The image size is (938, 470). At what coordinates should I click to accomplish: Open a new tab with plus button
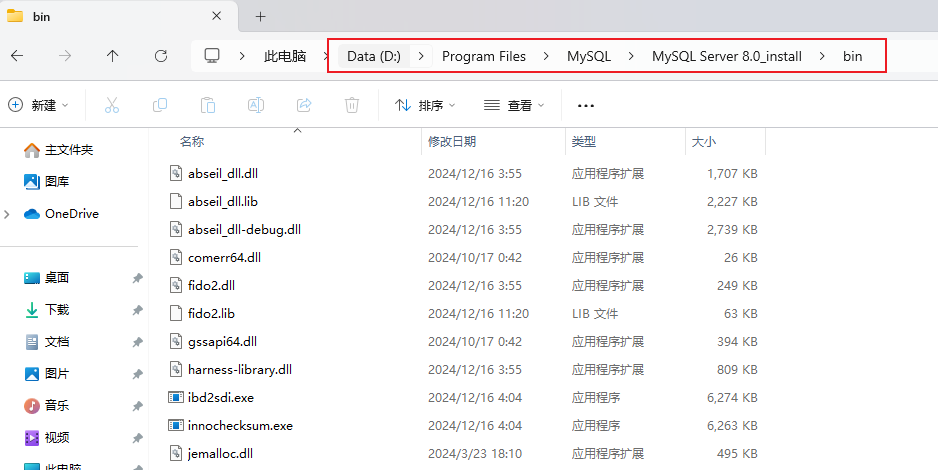pyautogui.click(x=260, y=17)
